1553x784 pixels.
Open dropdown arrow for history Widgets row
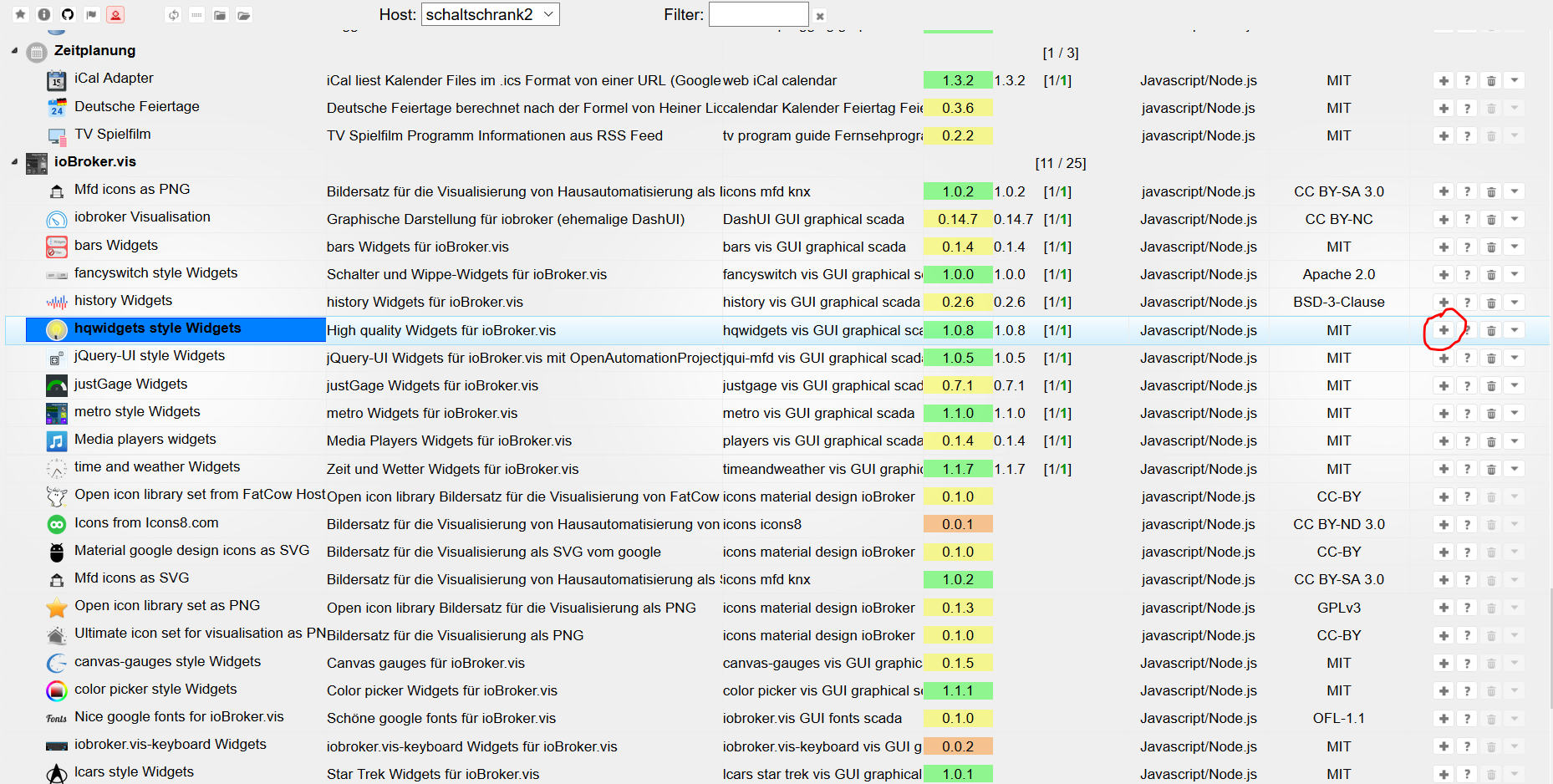pyautogui.click(x=1515, y=303)
